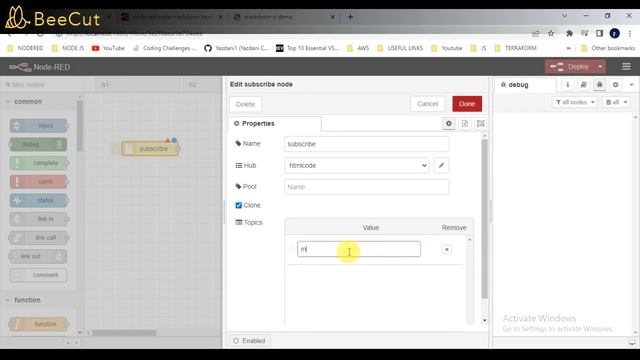
Task: Select the comment palette node
Action: point(38,275)
